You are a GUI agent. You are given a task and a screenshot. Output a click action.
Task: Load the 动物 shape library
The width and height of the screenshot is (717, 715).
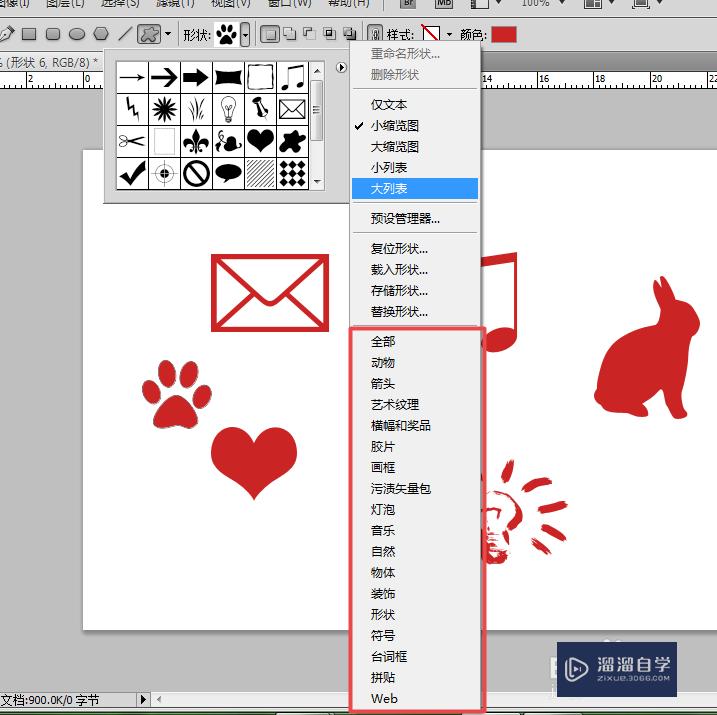pos(383,363)
